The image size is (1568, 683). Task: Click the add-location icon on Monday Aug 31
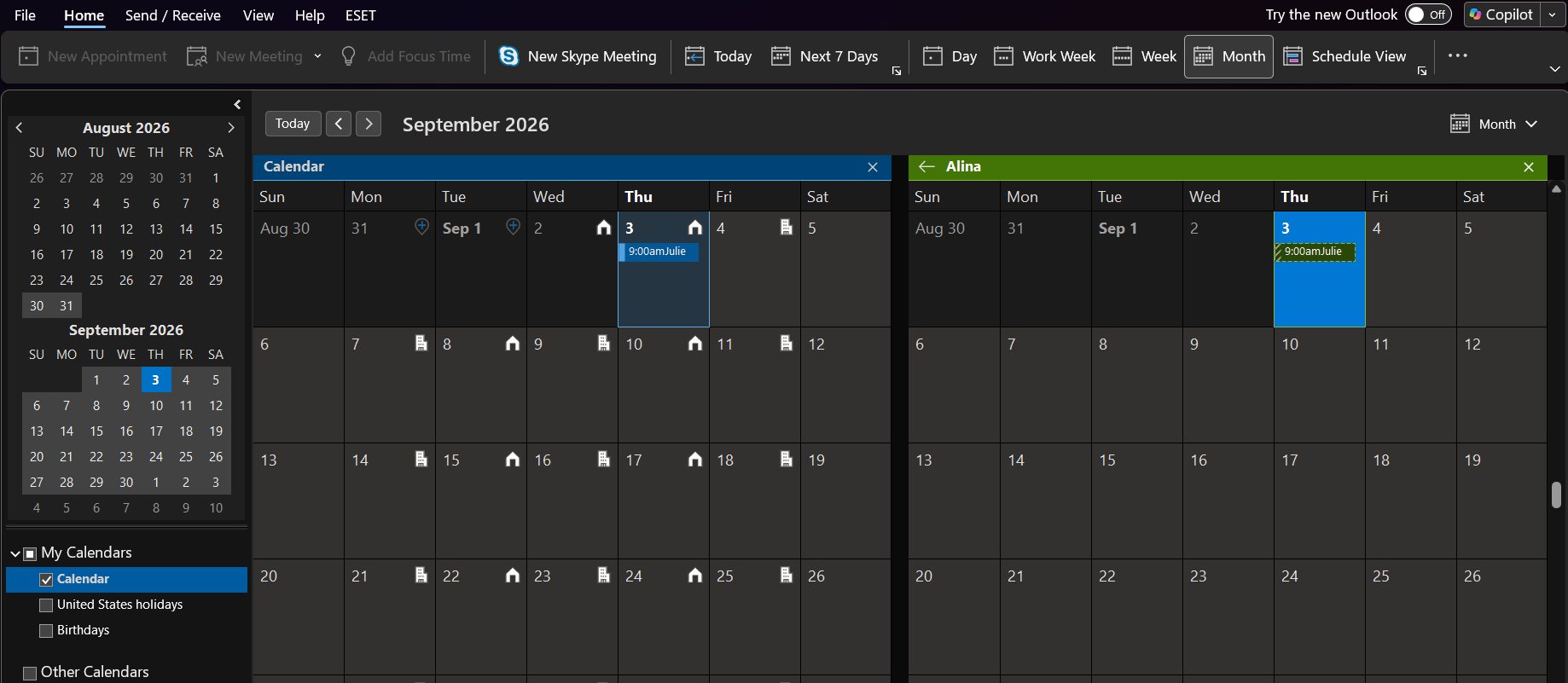click(421, 227)
